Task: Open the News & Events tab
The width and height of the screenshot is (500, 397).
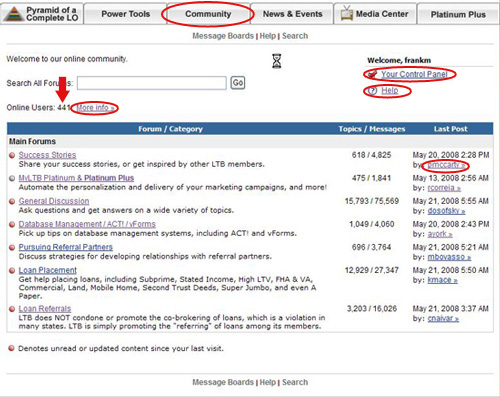Action: (292, 14)
